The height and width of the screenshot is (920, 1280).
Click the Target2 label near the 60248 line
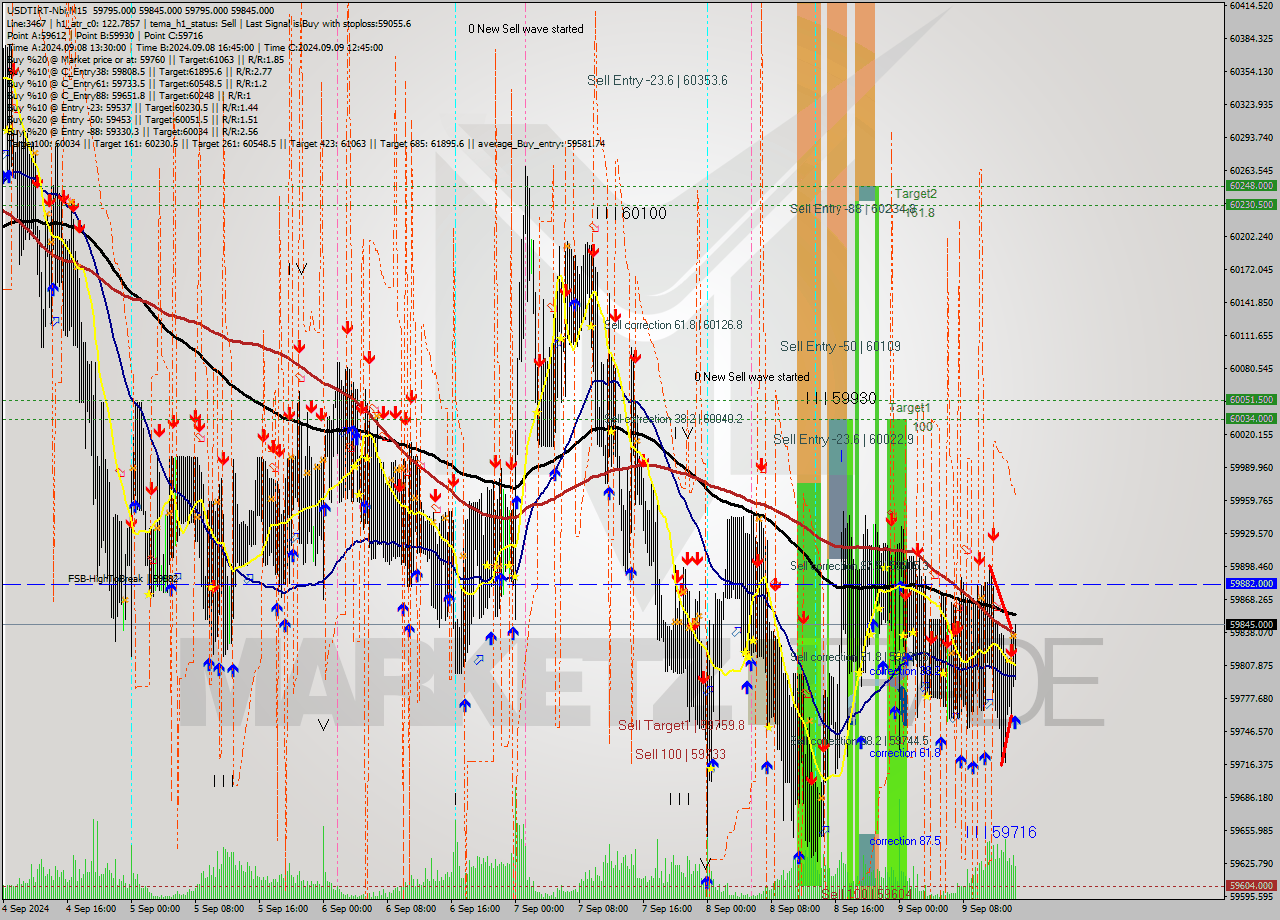coord(915,193)
